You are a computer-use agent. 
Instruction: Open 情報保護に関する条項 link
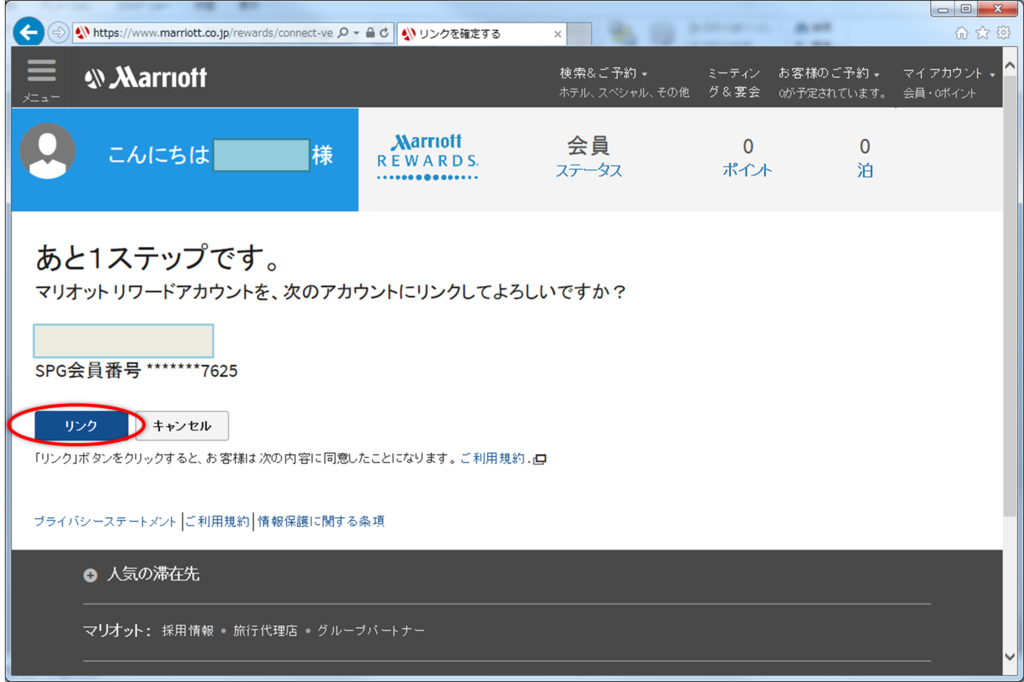[321, 521]
